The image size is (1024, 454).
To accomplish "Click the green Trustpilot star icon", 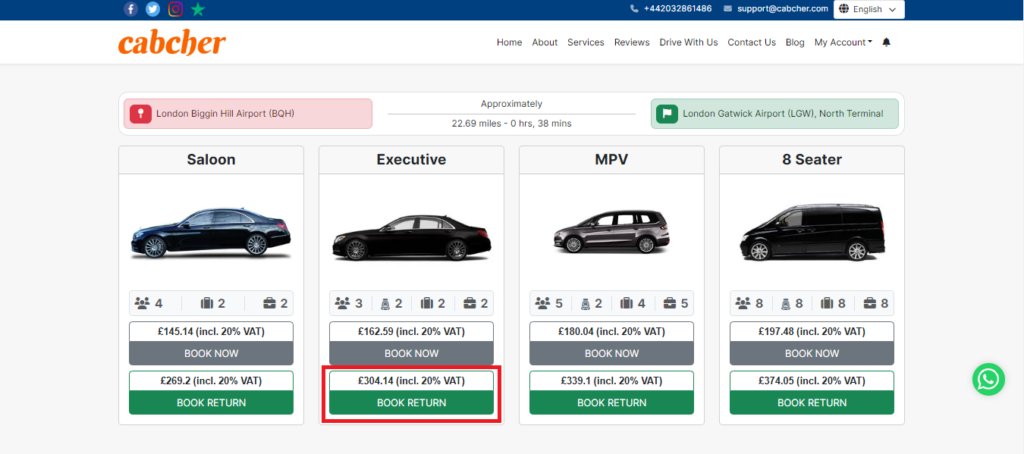I will [x=198, y=9].
